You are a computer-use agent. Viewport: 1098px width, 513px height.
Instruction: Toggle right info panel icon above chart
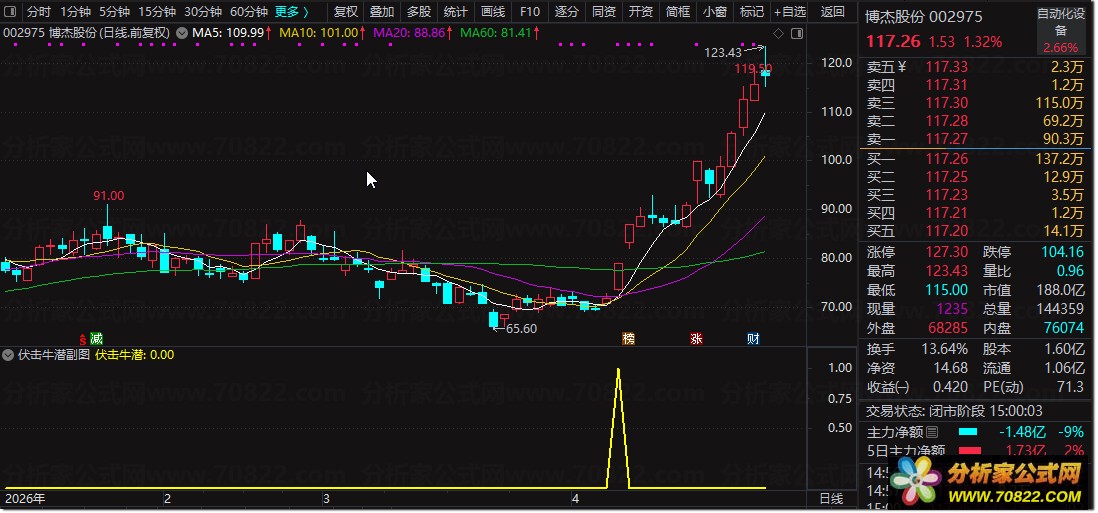tap(796, 34)
